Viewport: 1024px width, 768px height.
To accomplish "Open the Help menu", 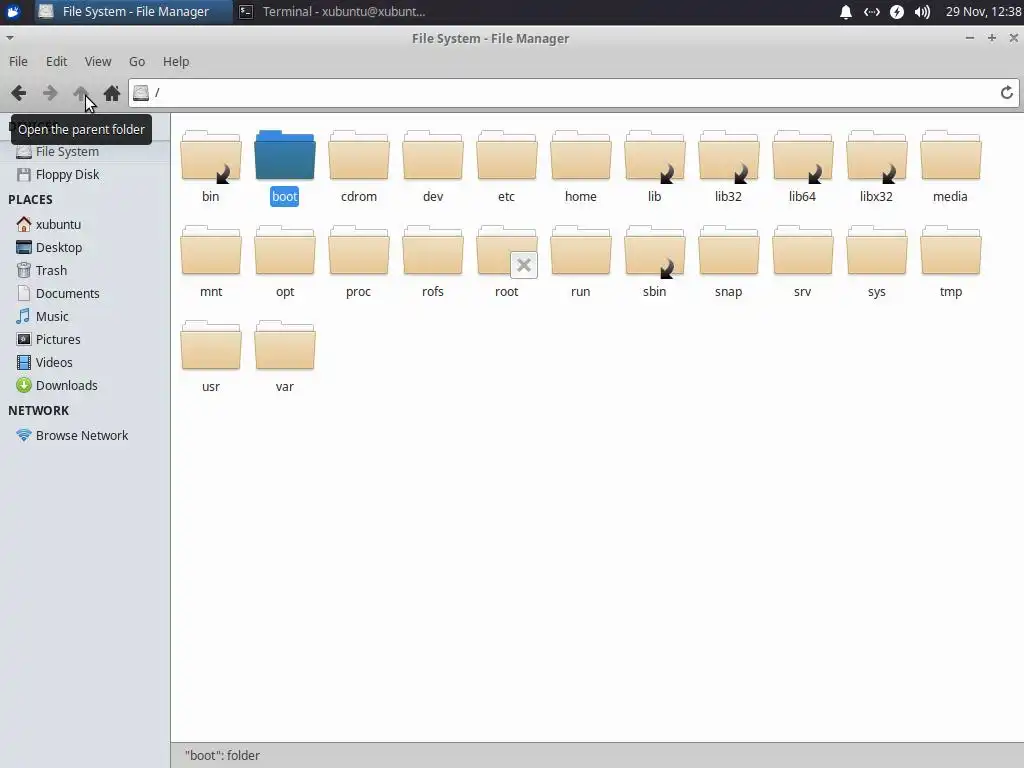I will tap(176, 61).
